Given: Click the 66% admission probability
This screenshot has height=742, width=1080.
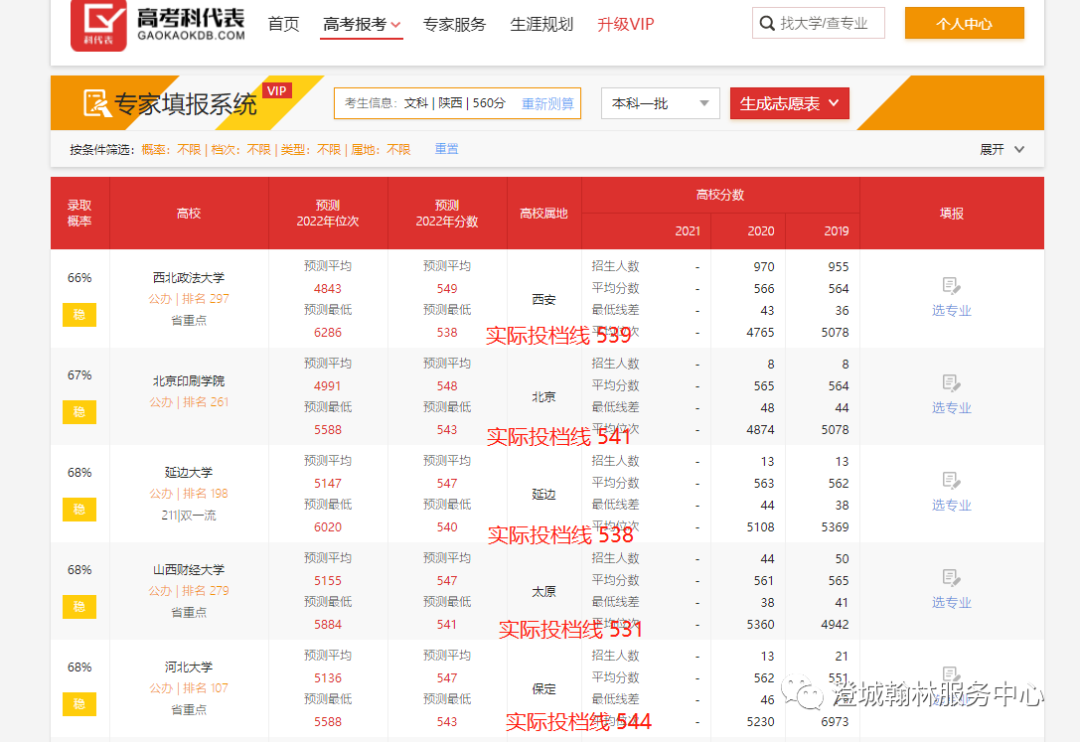Looking at the screenshot, I should point(79,278).
